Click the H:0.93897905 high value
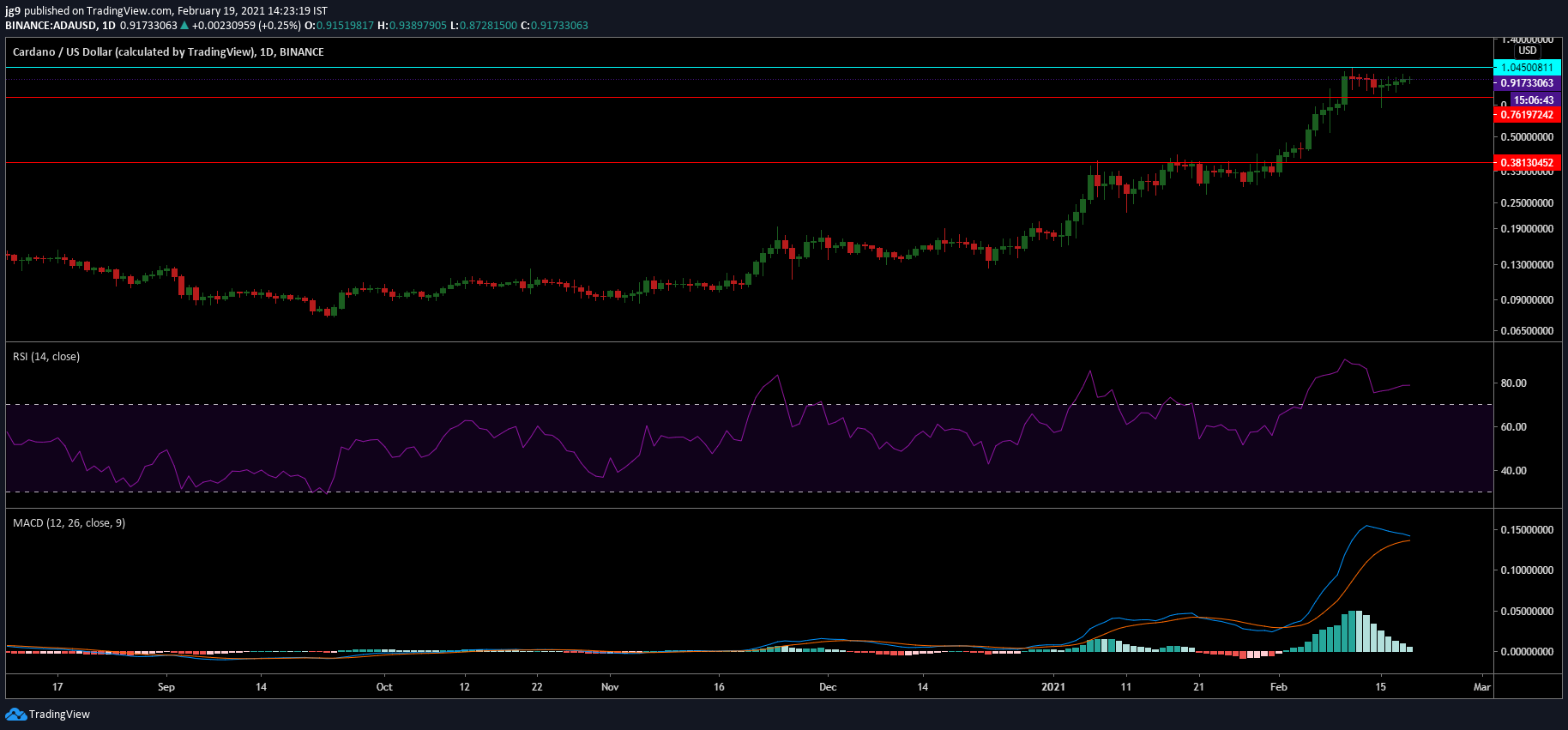Viewport: 1568px width, 730px height. point(413,26)
